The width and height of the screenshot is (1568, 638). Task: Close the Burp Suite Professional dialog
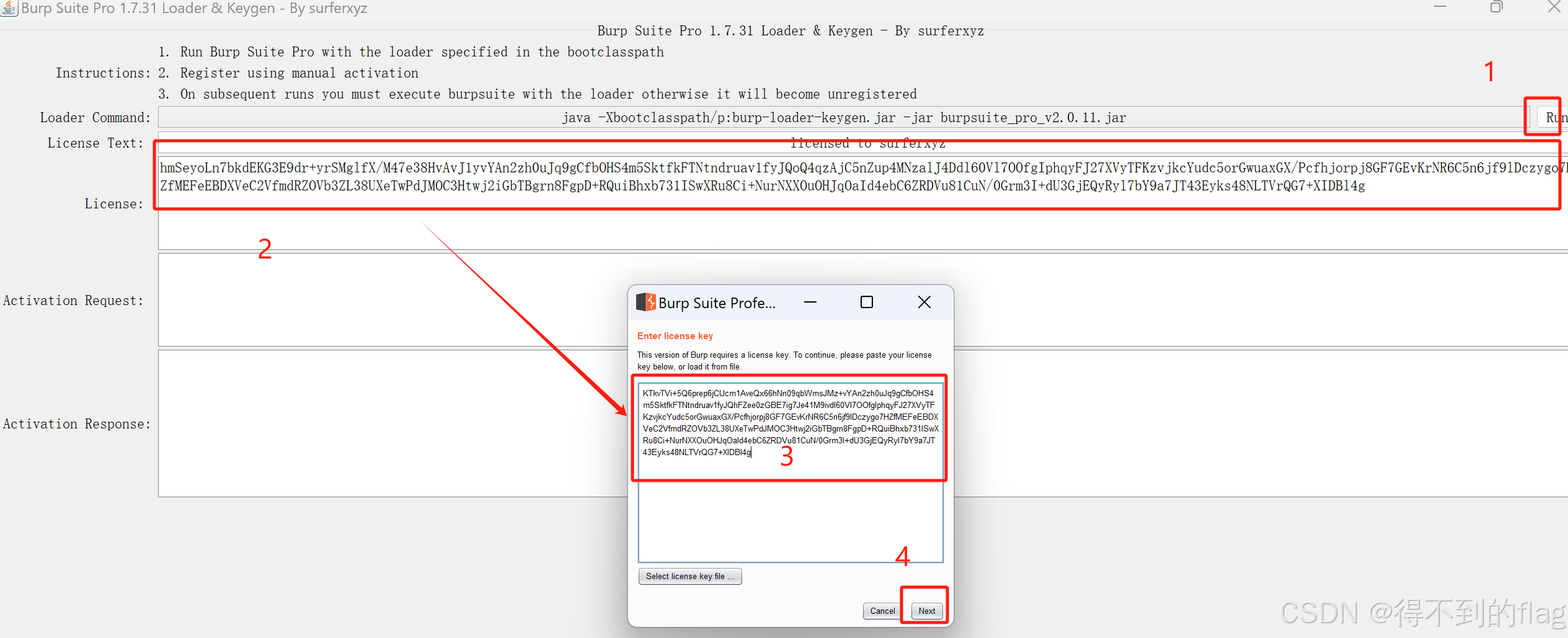[x=924, y=302]
